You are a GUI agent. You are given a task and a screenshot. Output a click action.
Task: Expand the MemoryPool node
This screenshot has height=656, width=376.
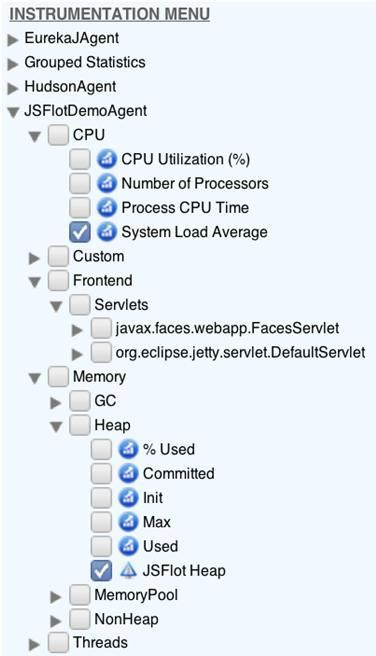(56, 597)
